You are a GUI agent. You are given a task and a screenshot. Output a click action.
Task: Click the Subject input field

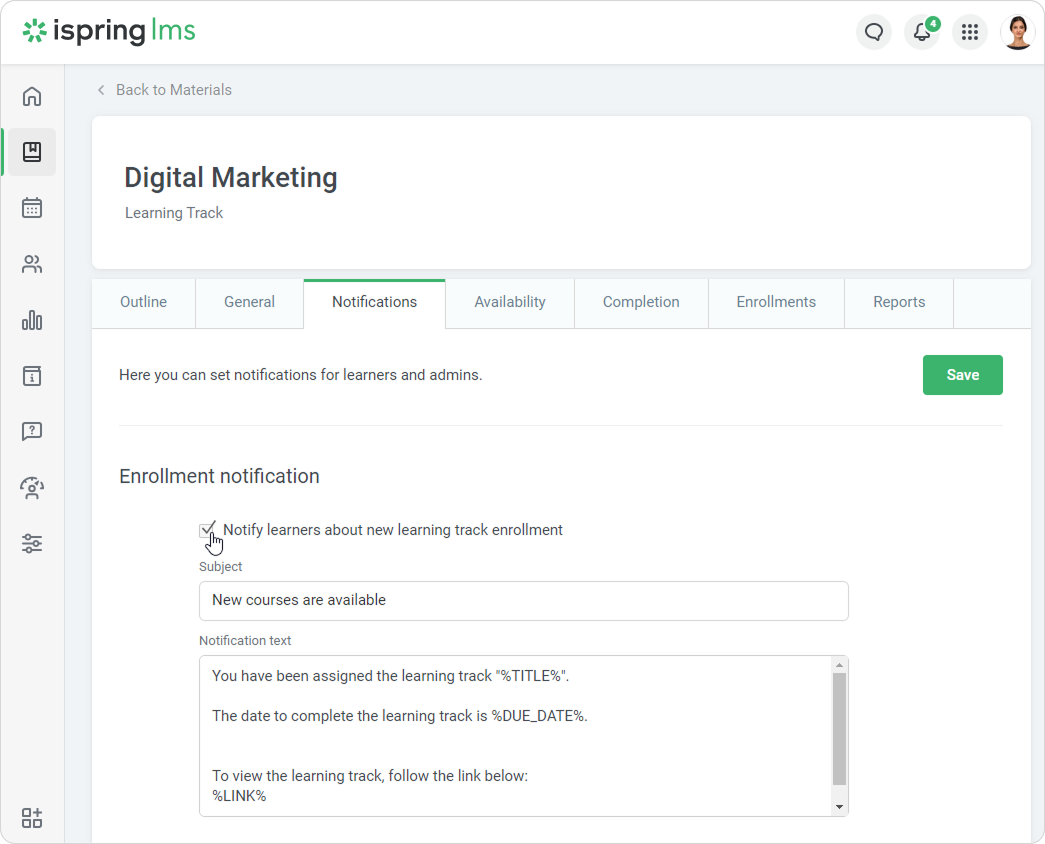pyautogui.click(x=523, y=601)
